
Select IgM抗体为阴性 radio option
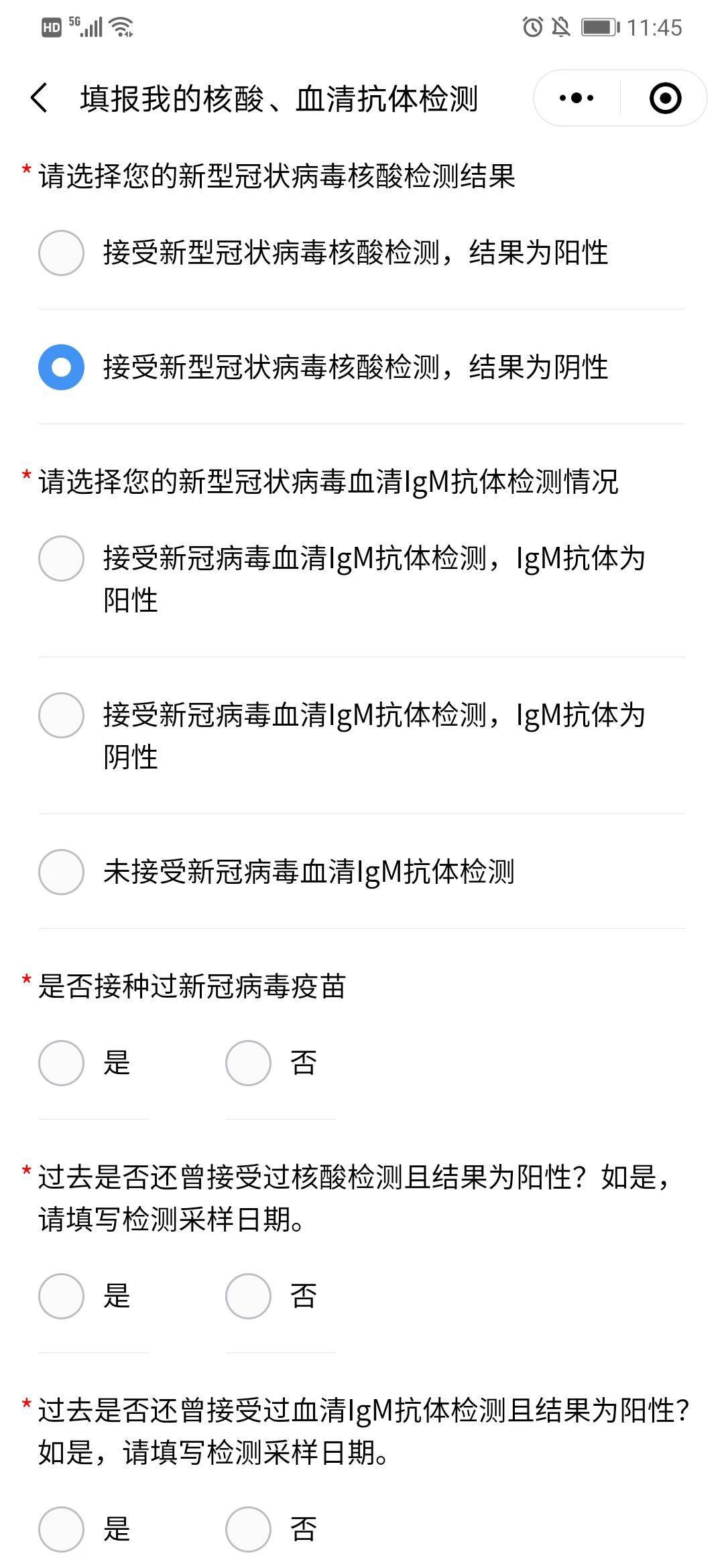click(x=61, y=715)
